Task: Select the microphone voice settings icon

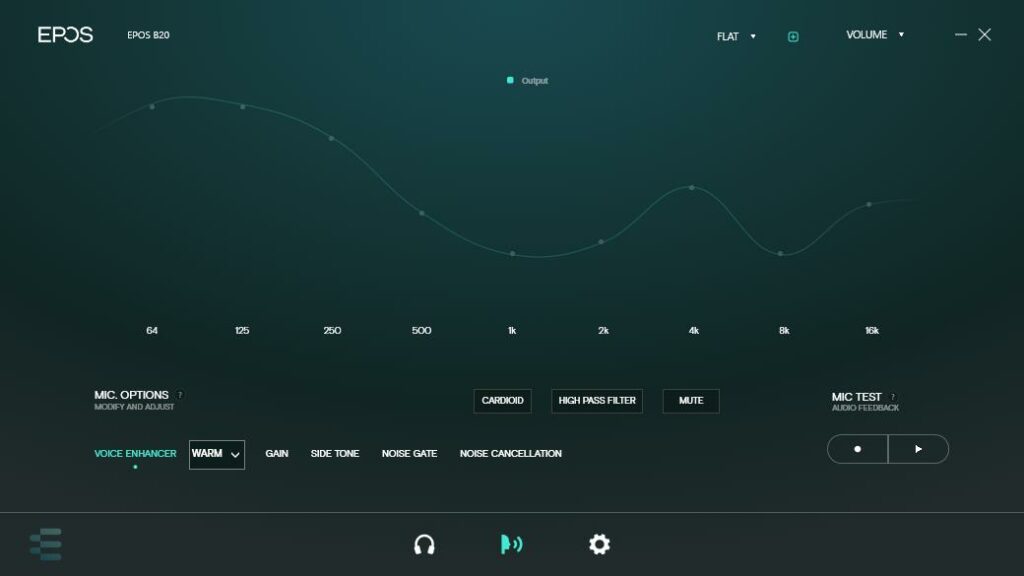Action: [x=511, y=544]
